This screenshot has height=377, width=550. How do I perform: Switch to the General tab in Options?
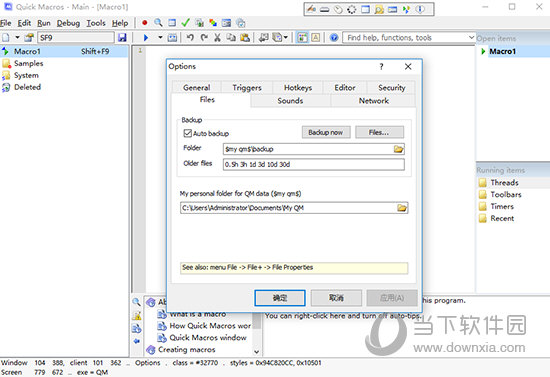197,87
